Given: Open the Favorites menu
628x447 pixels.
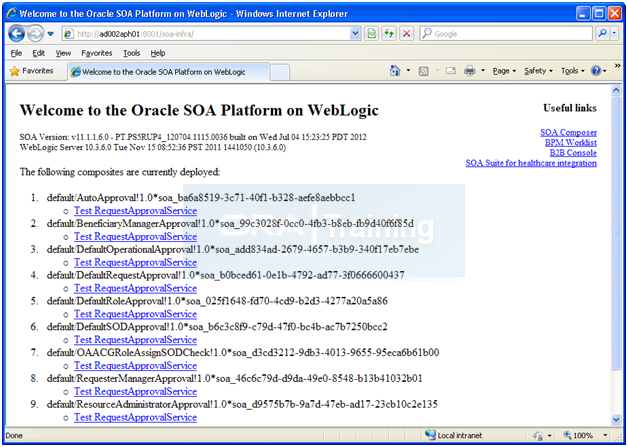Looking at the screenshot, I should click(97, 53).
